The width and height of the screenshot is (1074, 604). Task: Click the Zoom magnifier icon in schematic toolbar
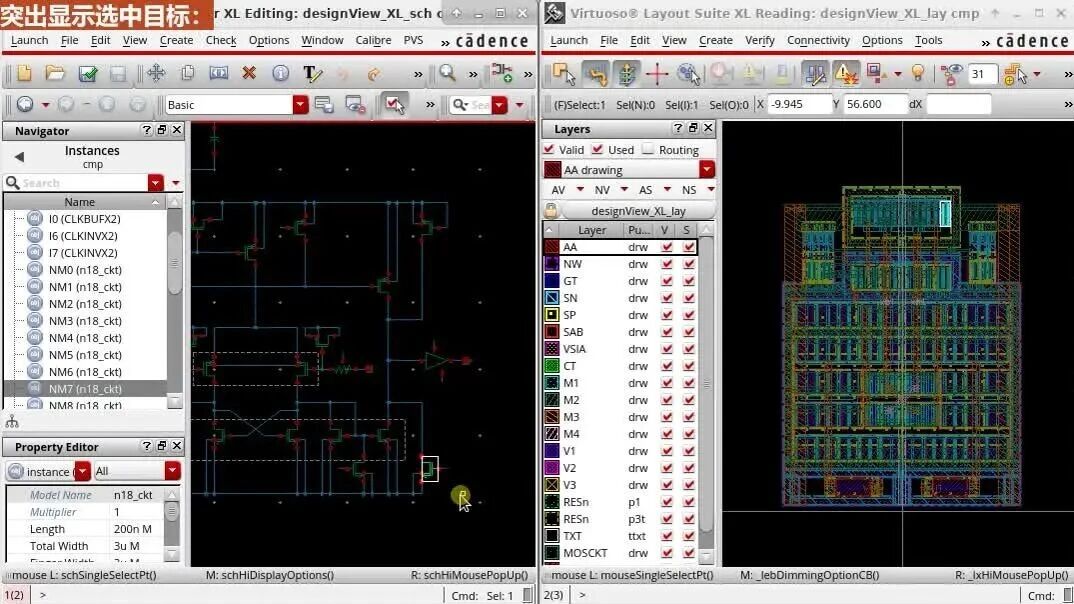point(447,73)
